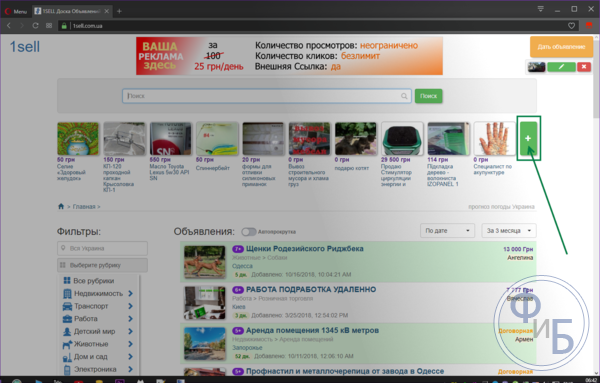Click green pencil edit button
600x383 pixels.
pos(561,67)
